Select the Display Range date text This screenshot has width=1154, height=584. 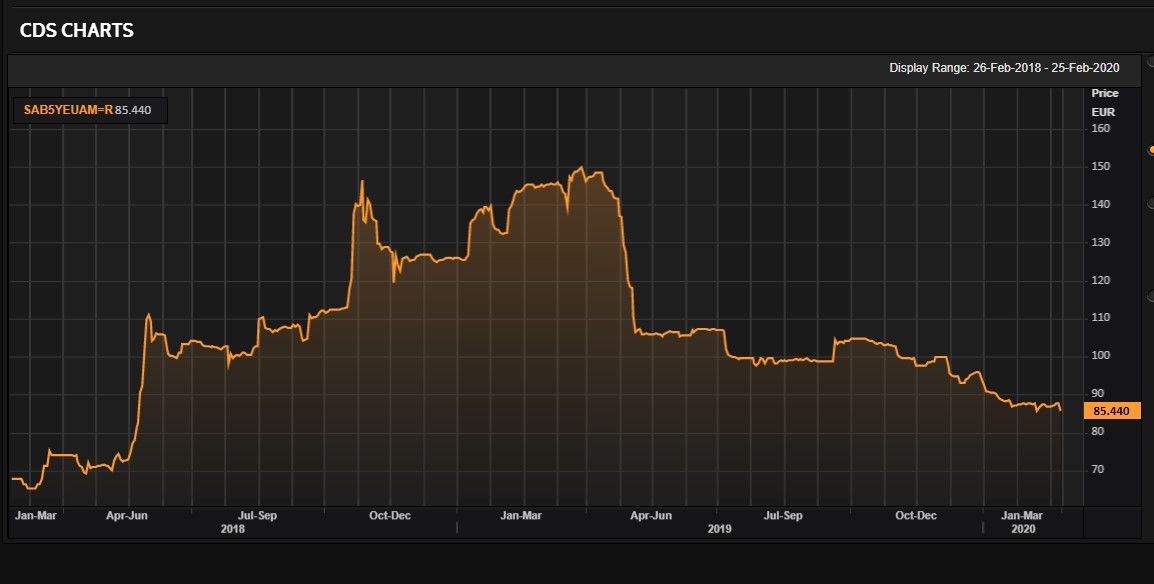coord(1004,68)
